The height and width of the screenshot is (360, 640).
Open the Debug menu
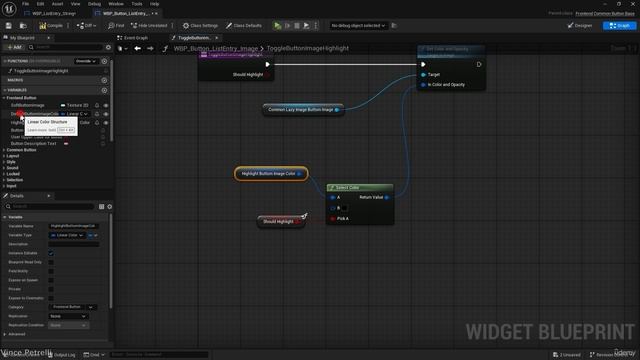94,4
